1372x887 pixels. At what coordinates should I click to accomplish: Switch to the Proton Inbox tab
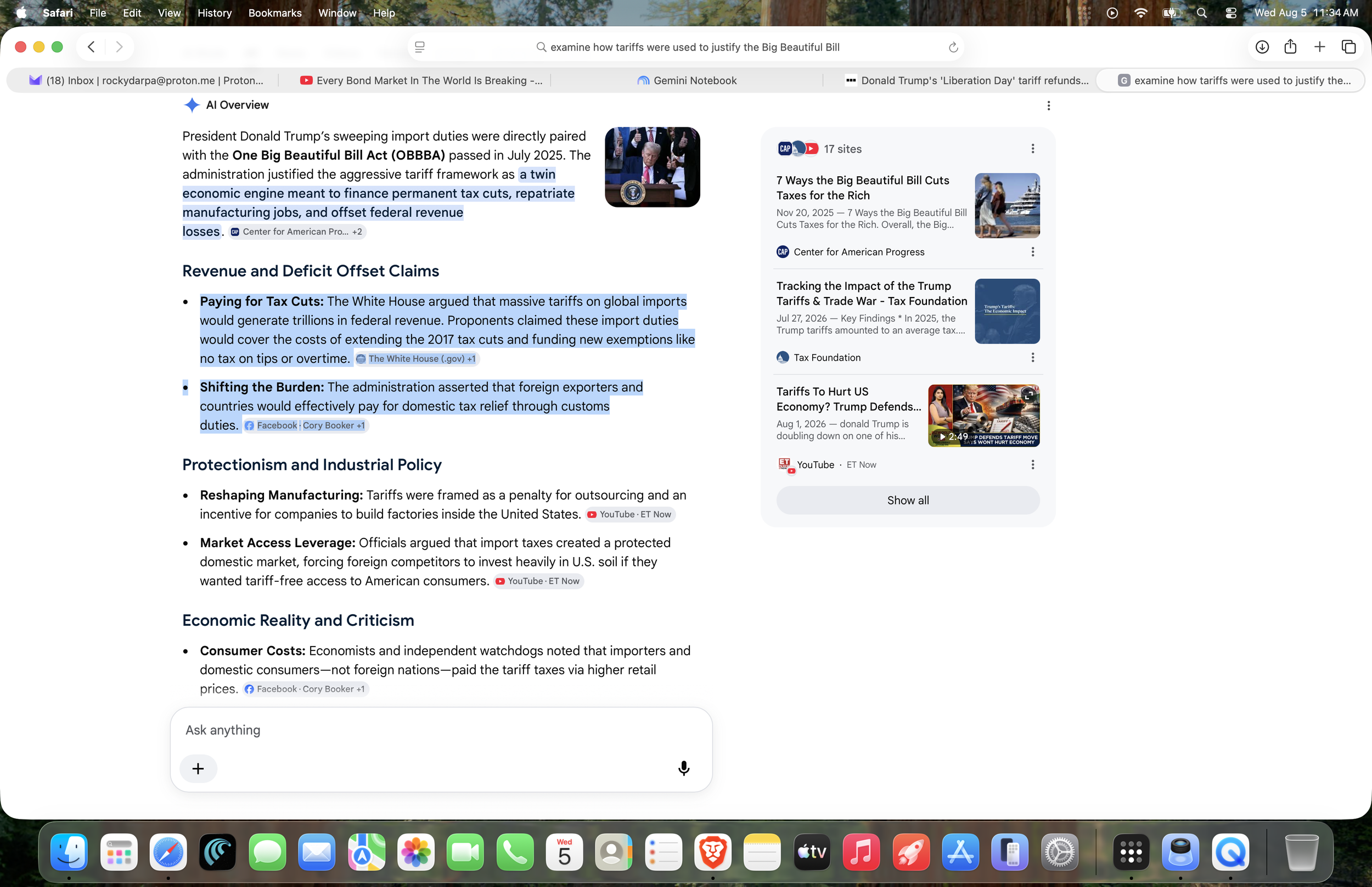145,81
